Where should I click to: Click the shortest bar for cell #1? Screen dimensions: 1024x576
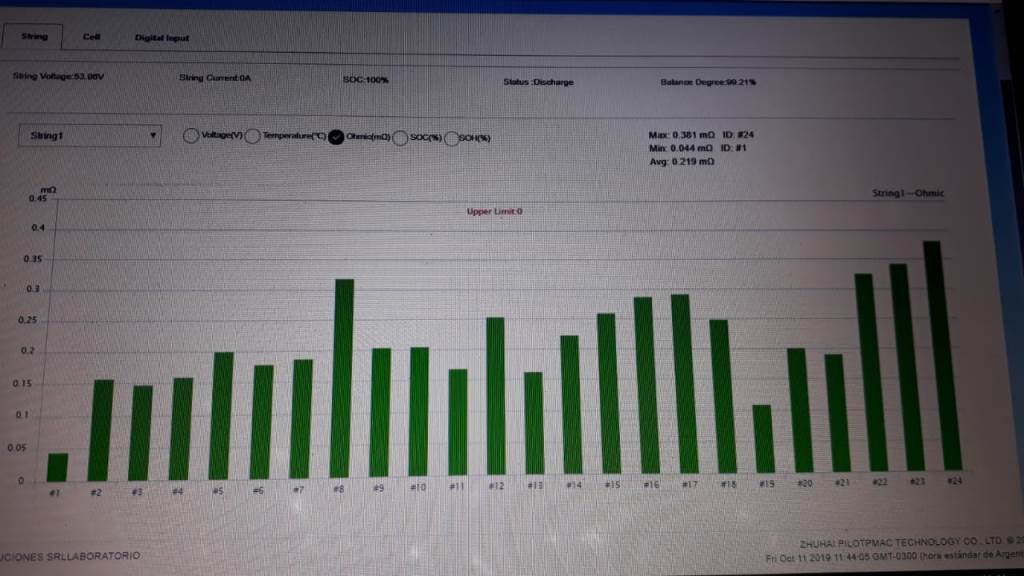[x=56, y=465]
